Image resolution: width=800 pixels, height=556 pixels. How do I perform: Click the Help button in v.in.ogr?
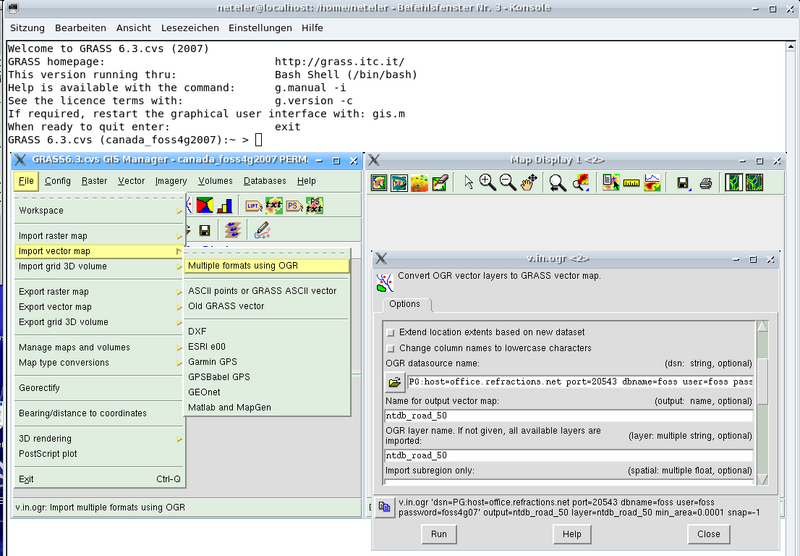point(571,534)
